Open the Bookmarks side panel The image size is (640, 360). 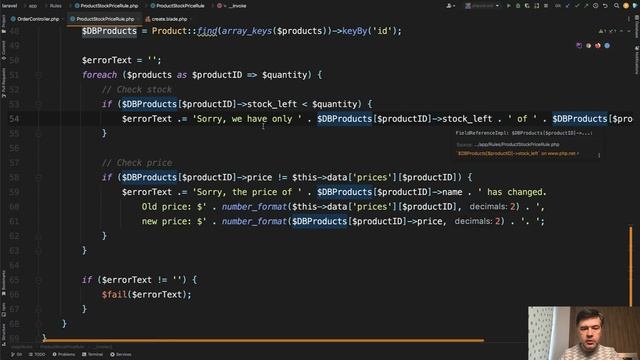click(3, 284)
